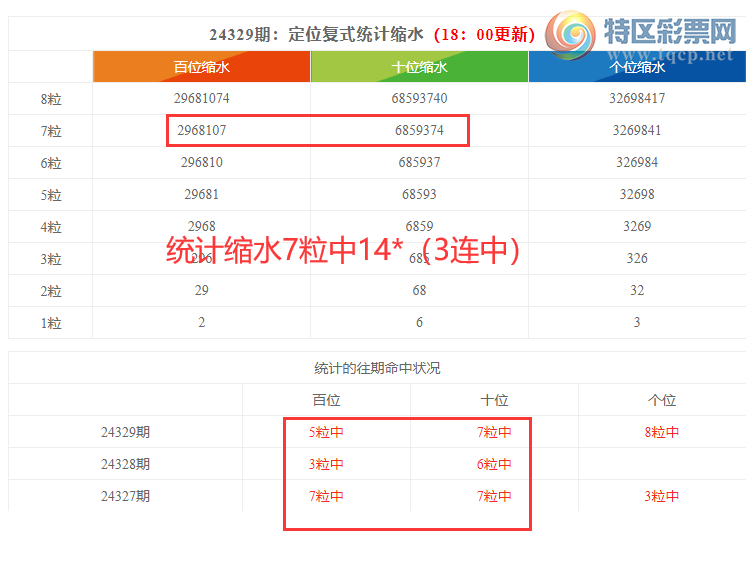Image resolution: width=746 pixels, height=564 pixels.
Task: Click 百位 7粒 value 2968107
Action: coord(201,131)
